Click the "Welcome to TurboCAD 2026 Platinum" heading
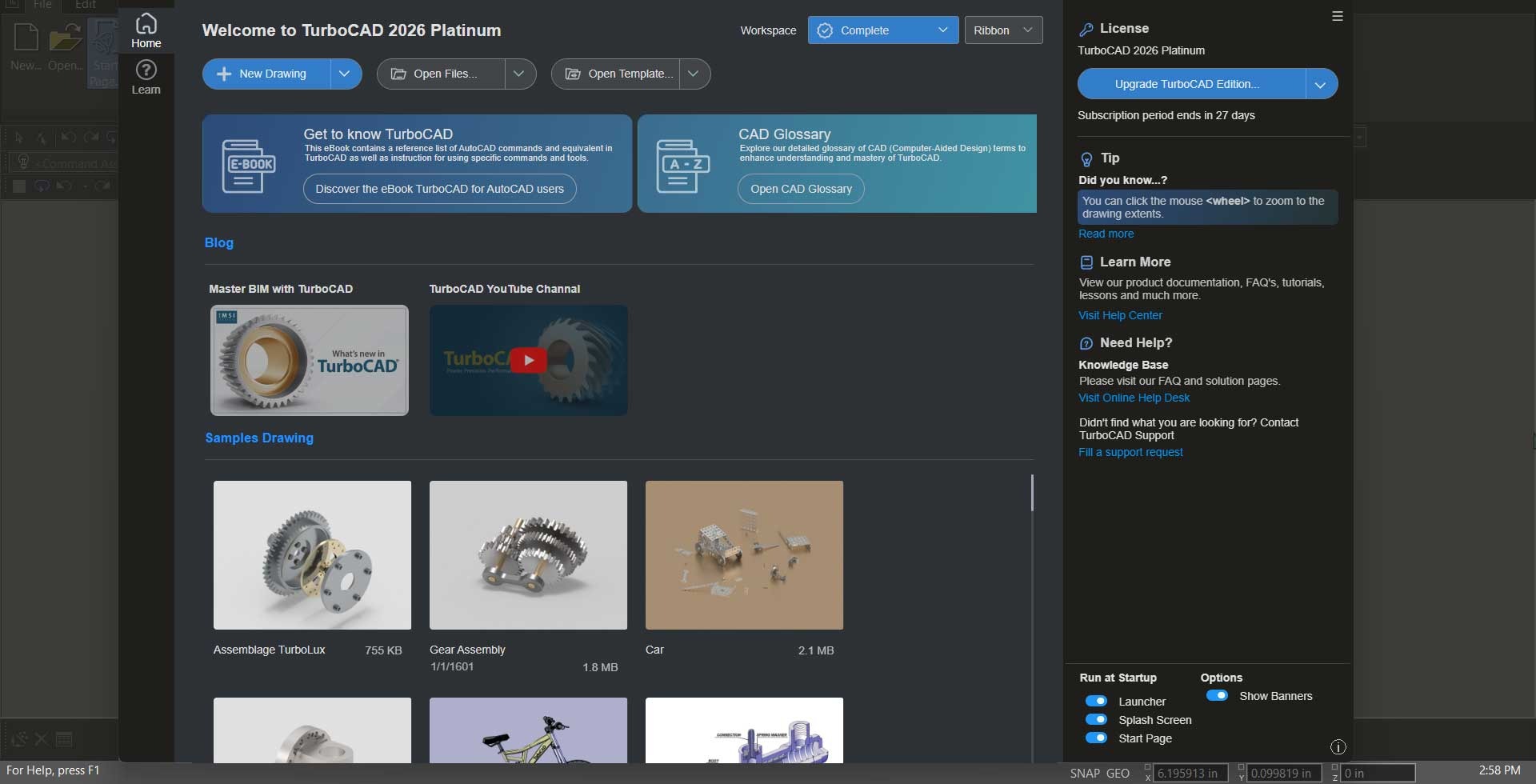1536x784 pixels. pos(351,30)
